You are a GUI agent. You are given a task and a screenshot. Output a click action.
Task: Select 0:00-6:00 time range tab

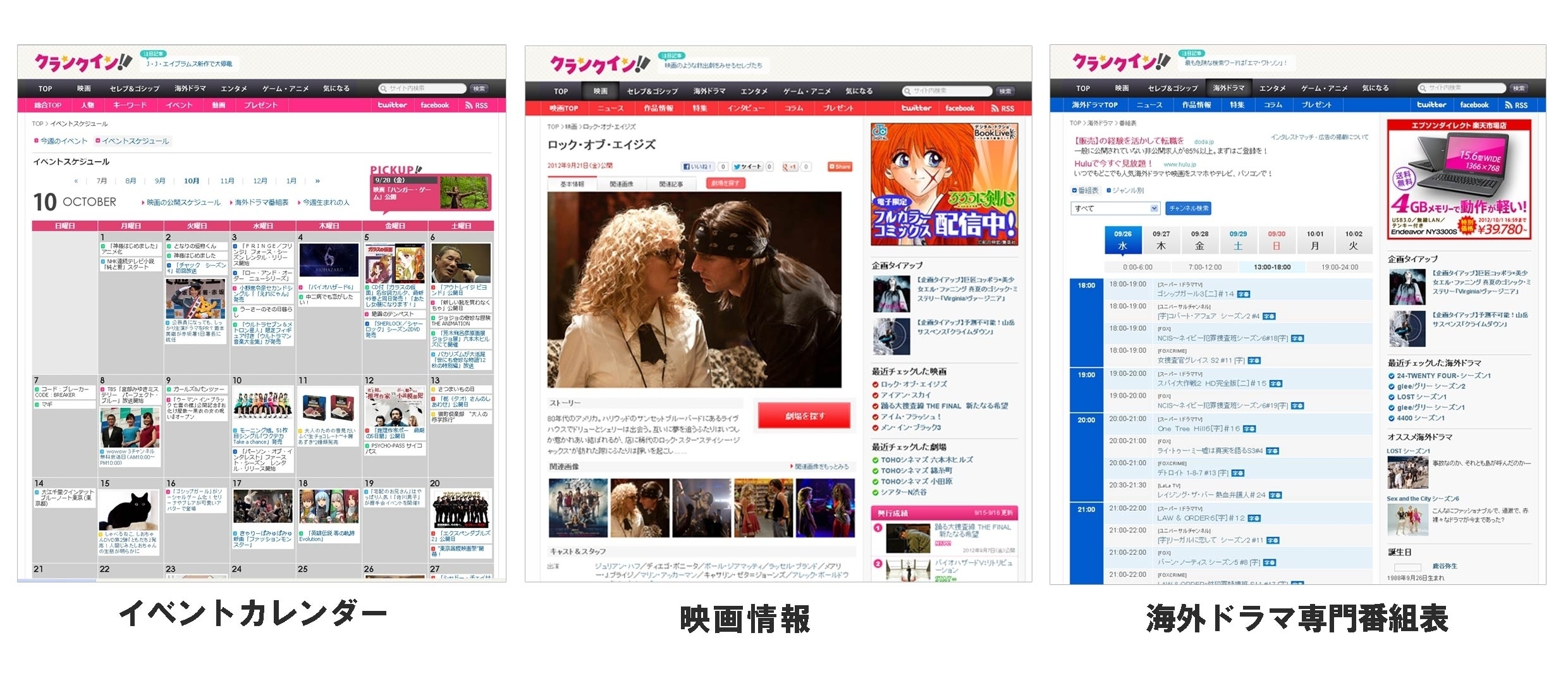1137,268
